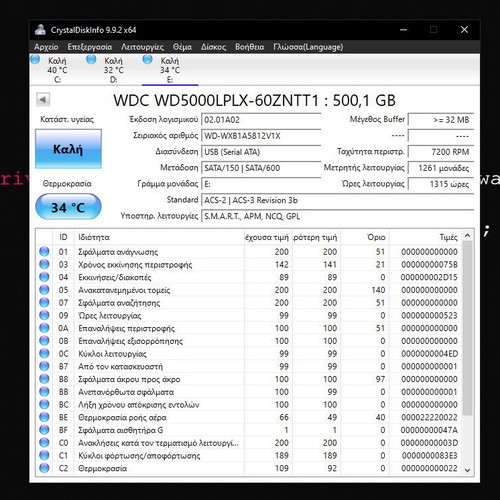Click status icon of Επαναλήψεις περιστροφής row

tap(44, 328)
